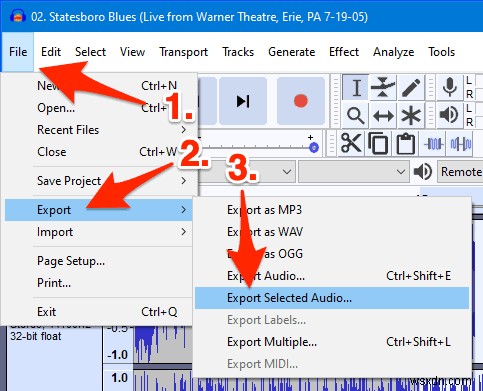Open the Generate menu
483x391 pixels.
[x=291, y=52]
